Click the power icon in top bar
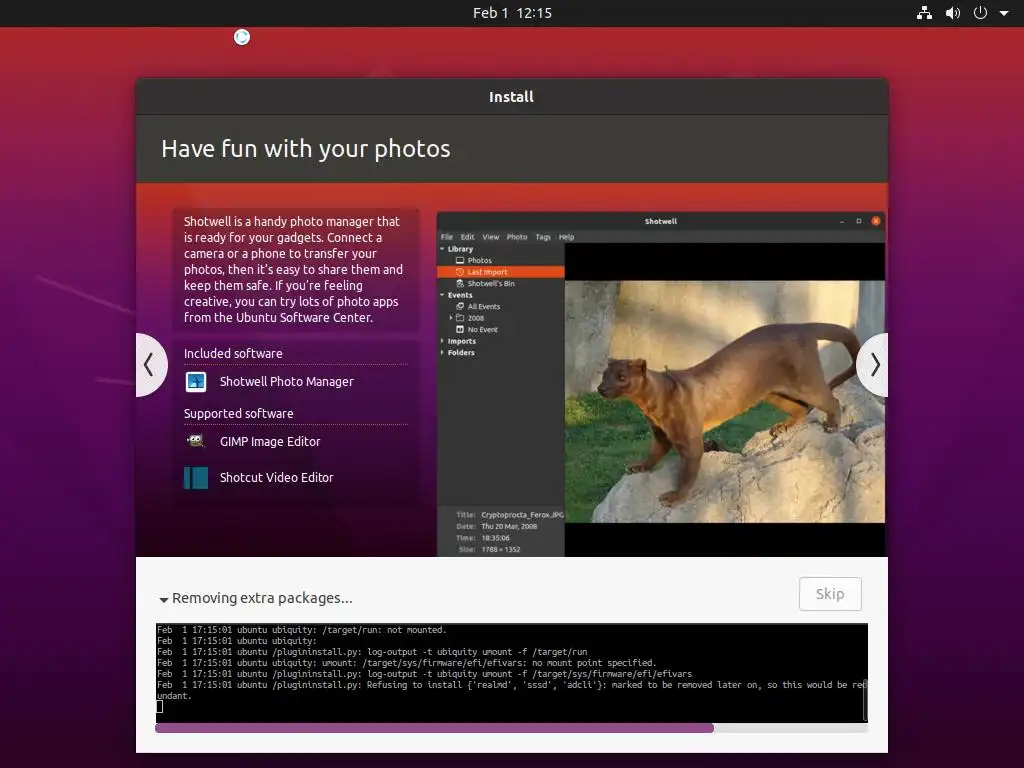This screenshot has width=1024, height=768. coord(980,13)
